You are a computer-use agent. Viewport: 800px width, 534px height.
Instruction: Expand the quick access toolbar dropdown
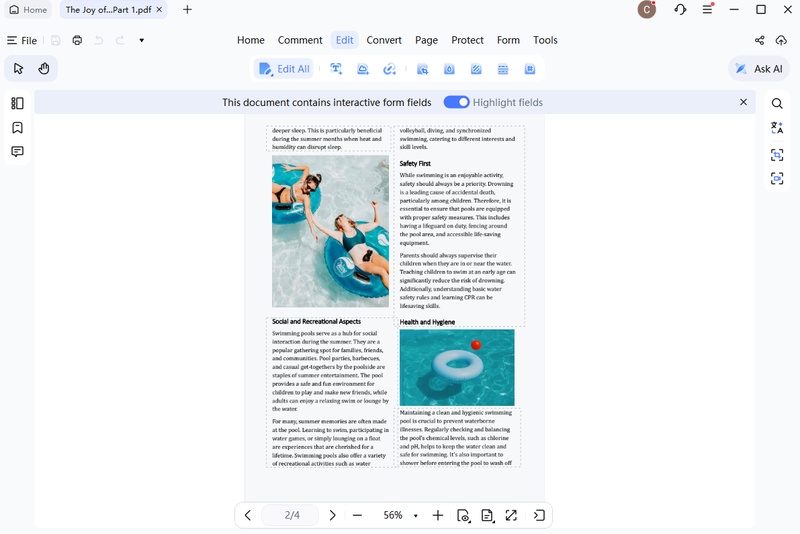pos(141,40)
